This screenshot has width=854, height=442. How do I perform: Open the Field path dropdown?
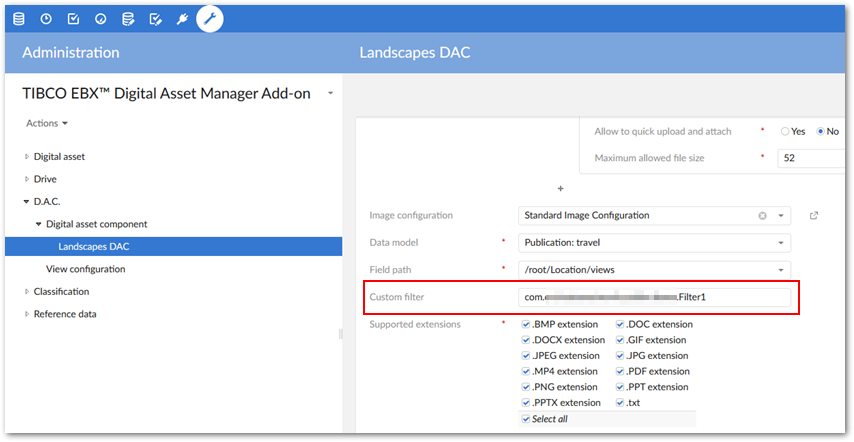pyautogui.click(x=654, y=270)
